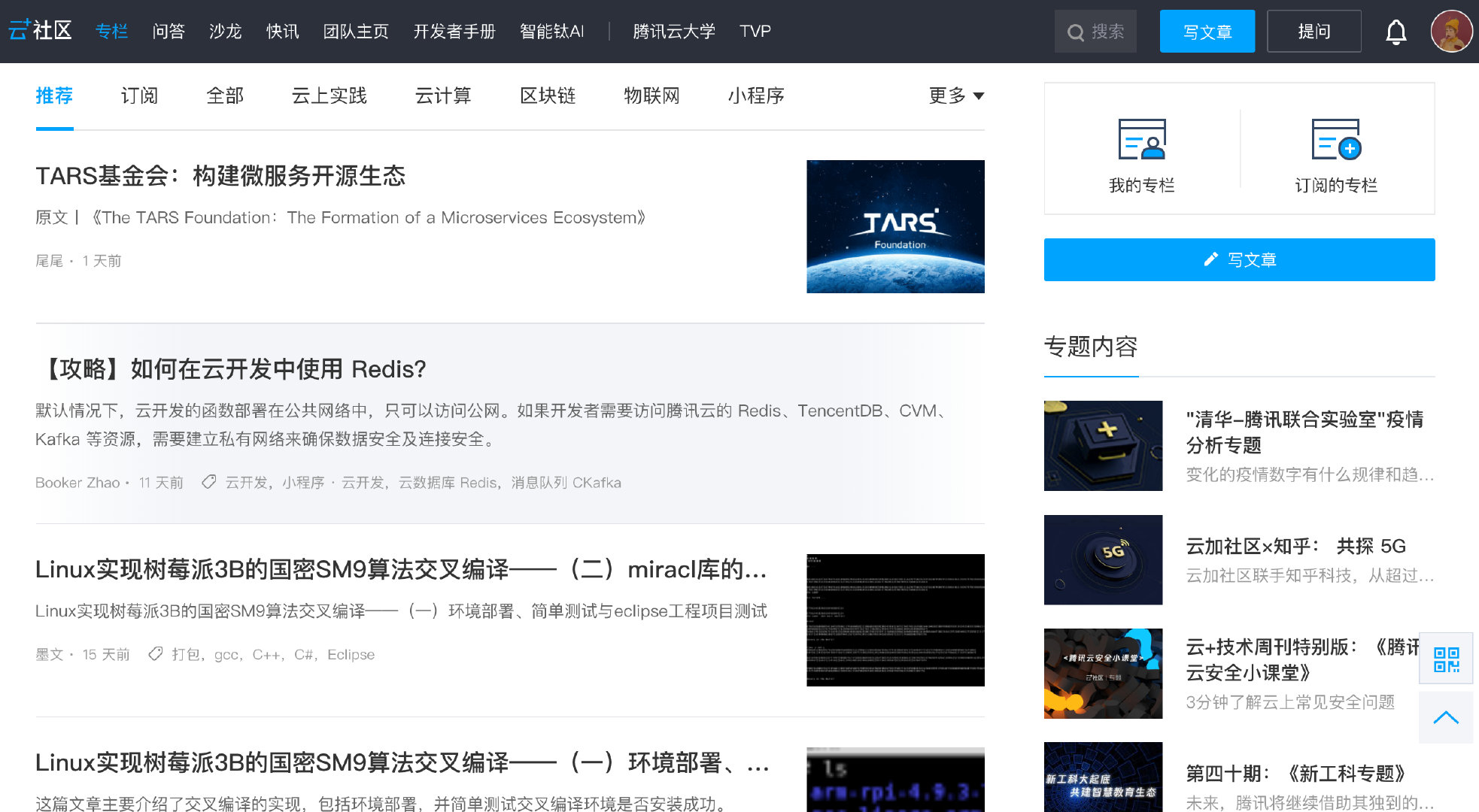Click the search box in the header

[1095, 32]
